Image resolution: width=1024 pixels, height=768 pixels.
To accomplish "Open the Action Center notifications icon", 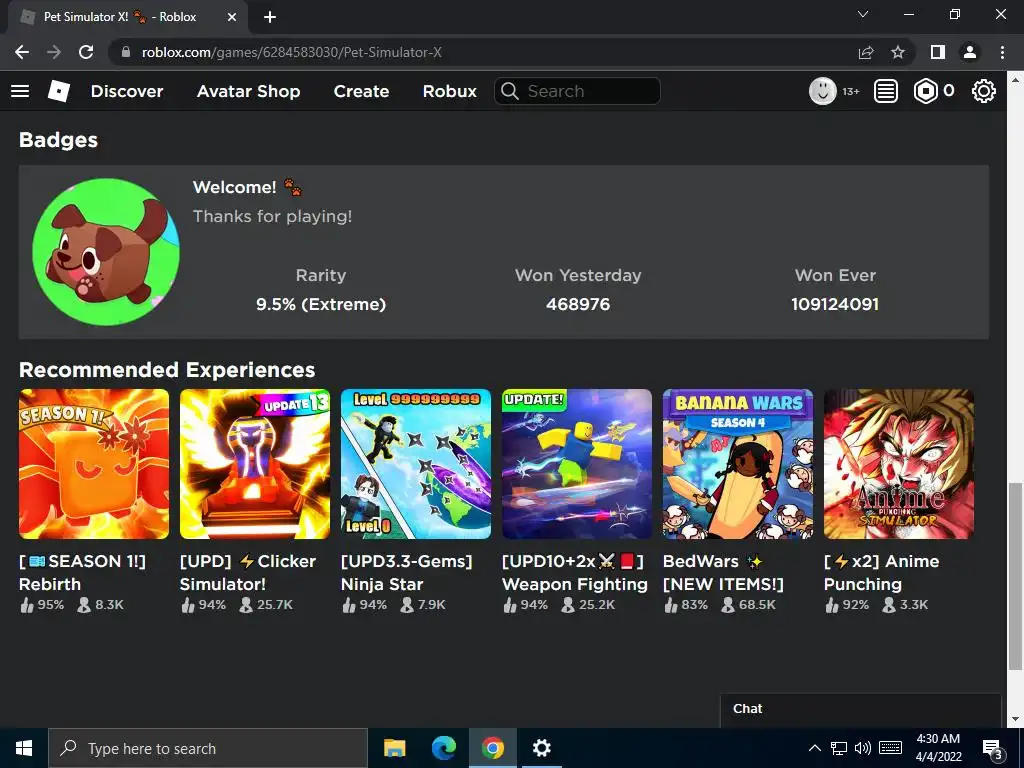I will pyautogui.click(x=993, y=750).
